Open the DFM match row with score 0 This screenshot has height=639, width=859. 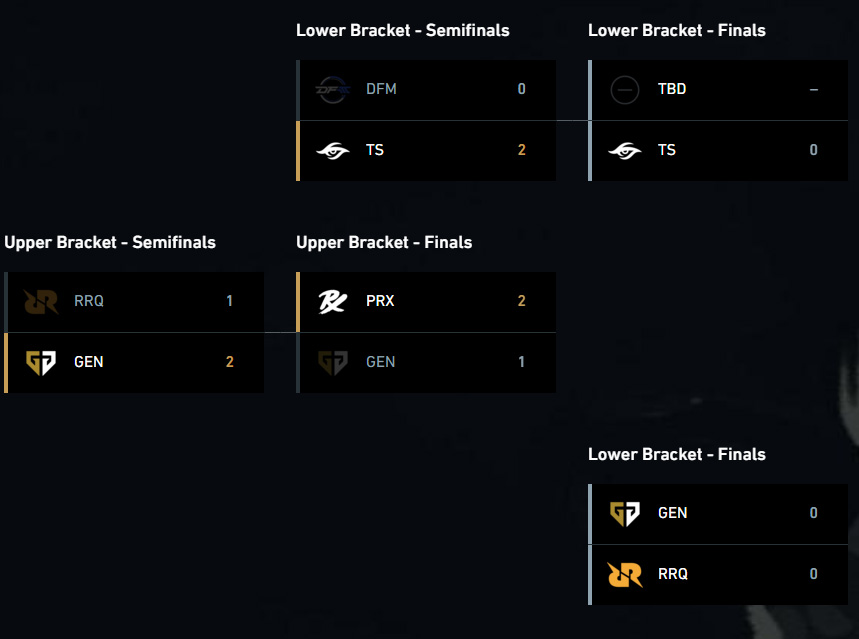(426, 90)
